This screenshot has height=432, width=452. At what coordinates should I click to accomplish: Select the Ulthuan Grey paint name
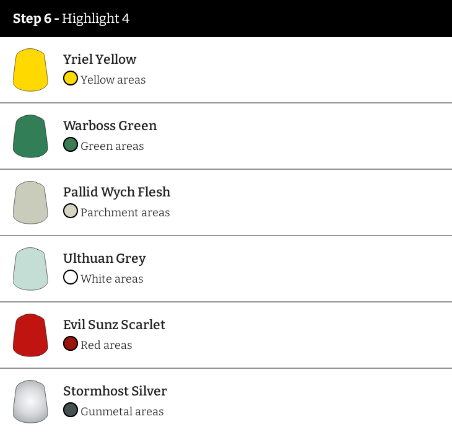click(104, 259)
